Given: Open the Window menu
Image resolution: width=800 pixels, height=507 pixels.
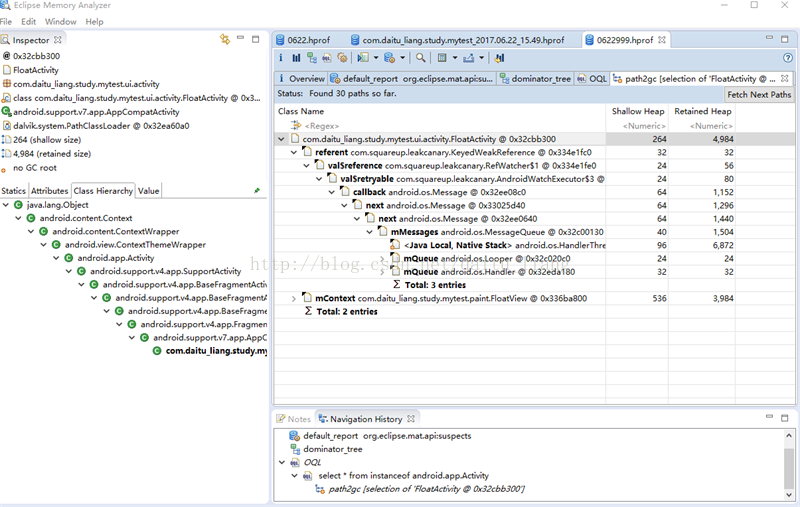Looking at the screenshot, I should click(61, 21).
